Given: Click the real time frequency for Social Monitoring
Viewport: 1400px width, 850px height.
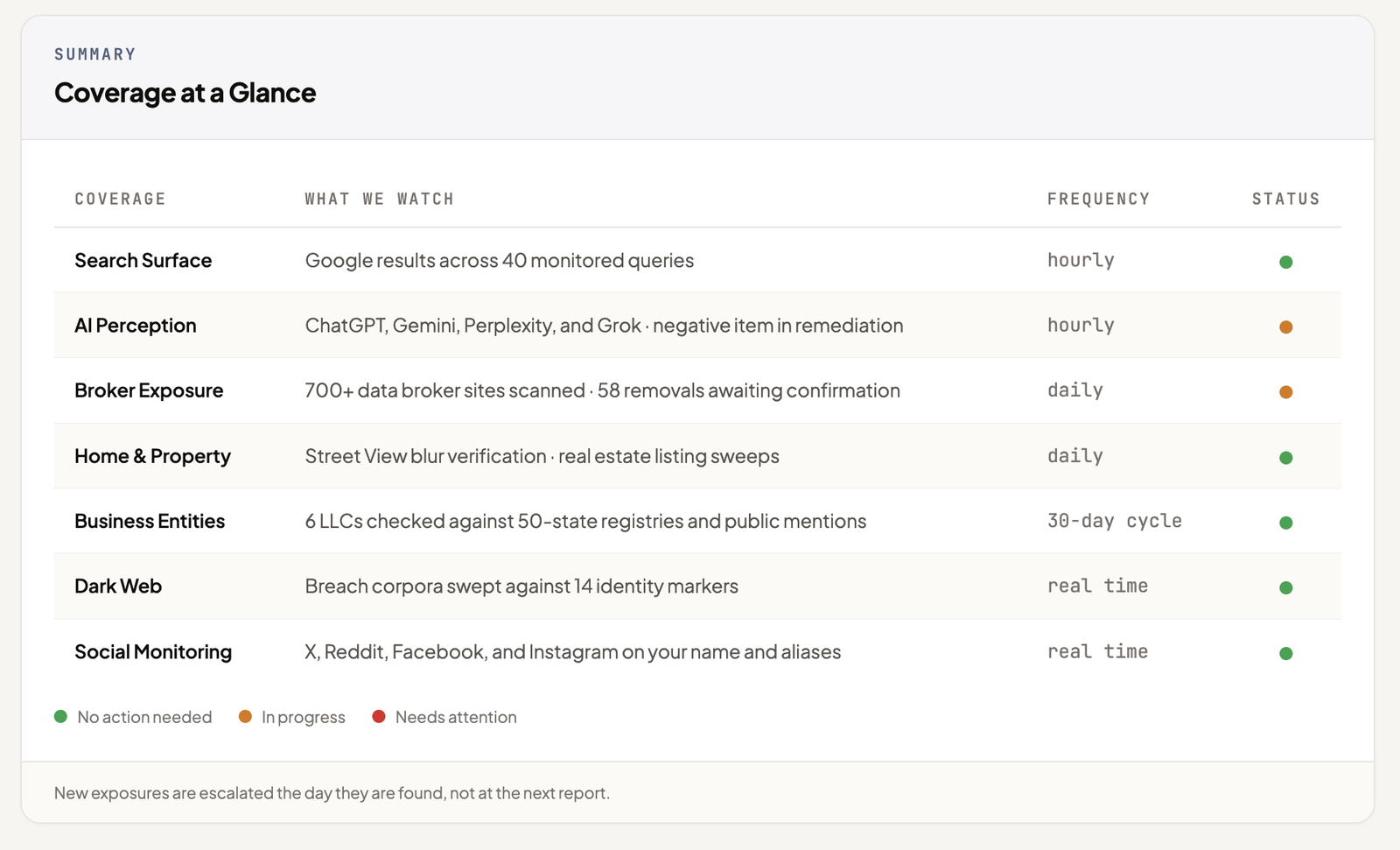Looking at the screenshot, I should [x=1098, y=651].
